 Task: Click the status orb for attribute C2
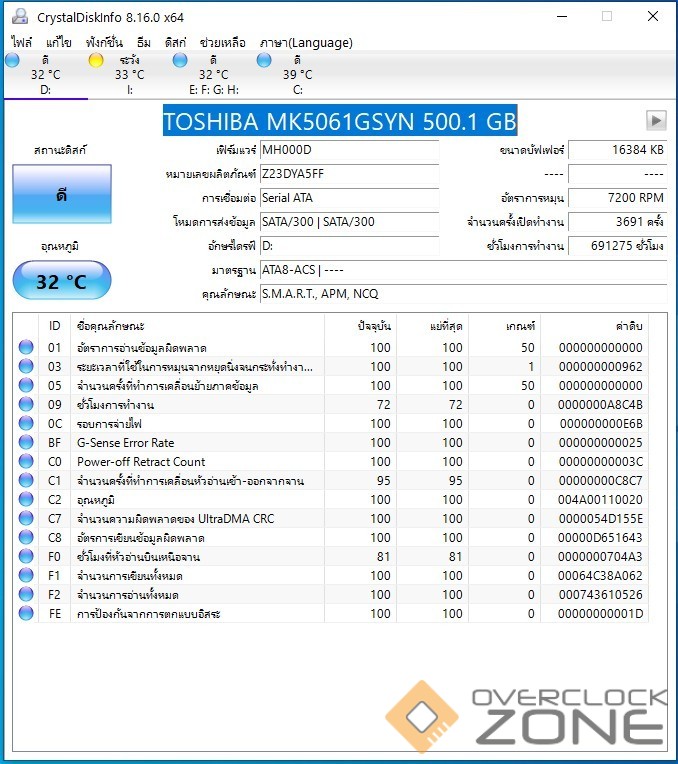pos(26,499)
